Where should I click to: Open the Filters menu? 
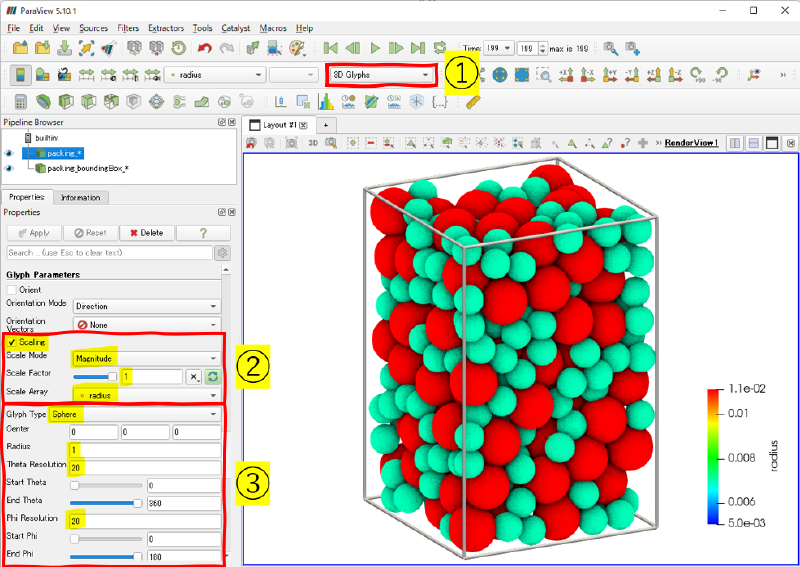(128, 28)
